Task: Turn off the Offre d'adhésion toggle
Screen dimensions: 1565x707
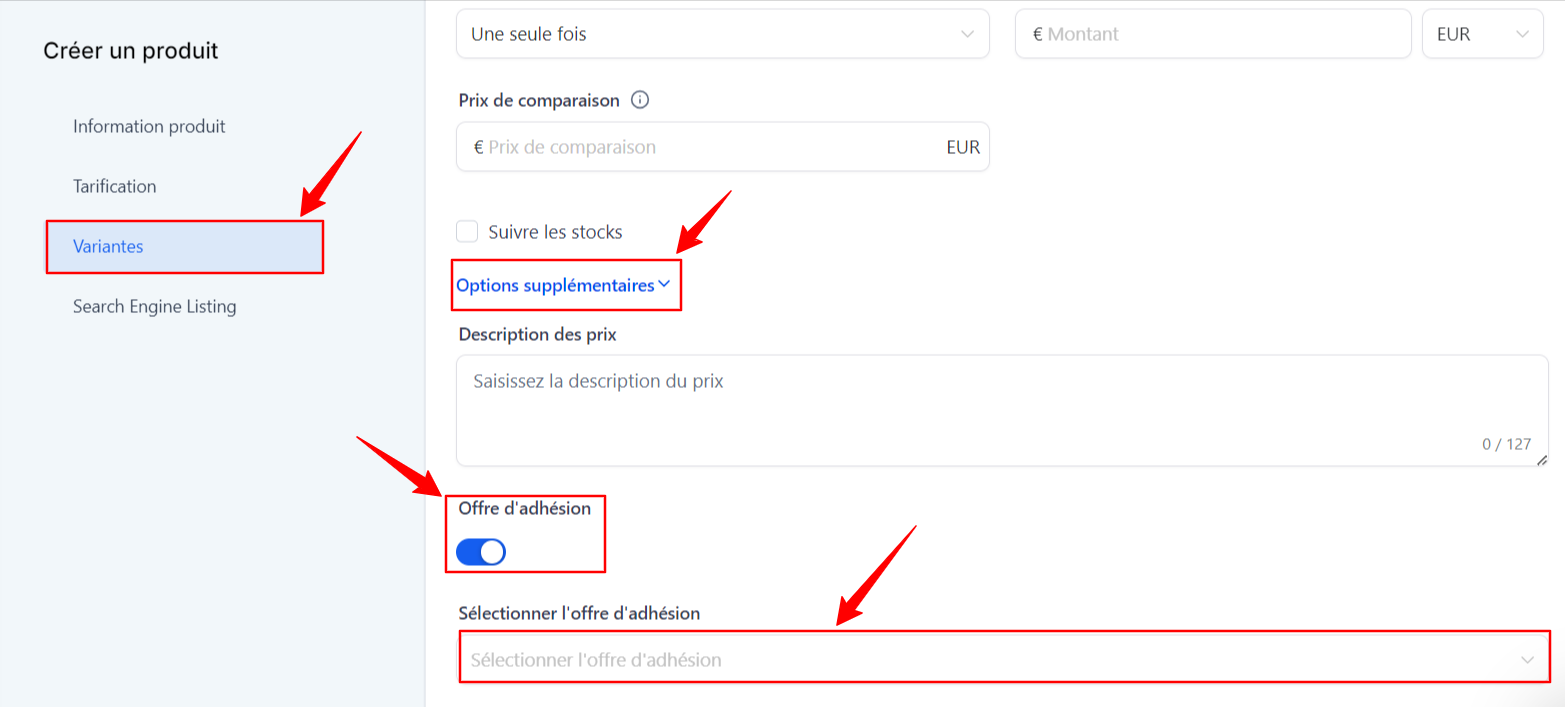Action: click(481, 552)
